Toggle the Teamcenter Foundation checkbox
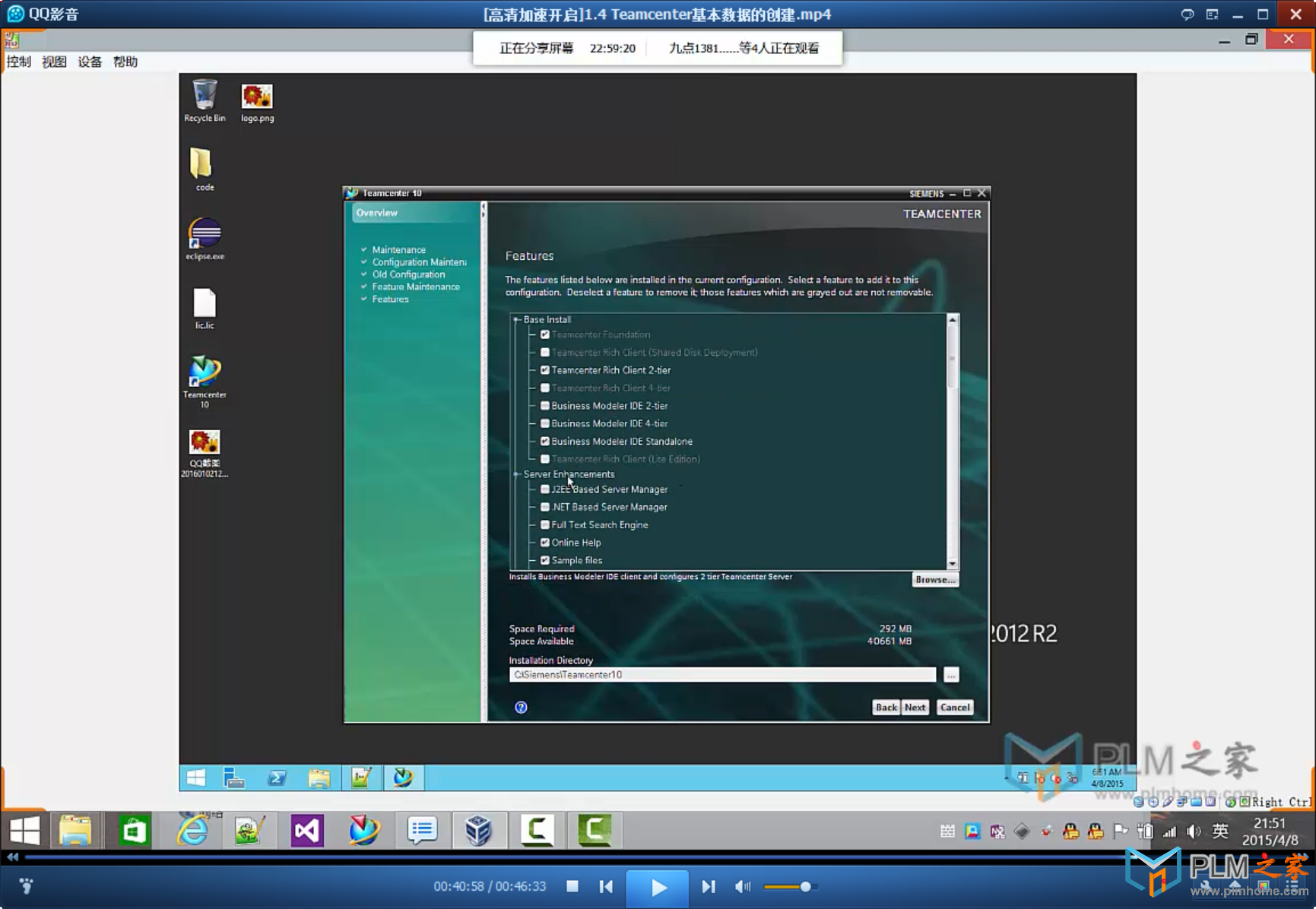 coord(544,334)
